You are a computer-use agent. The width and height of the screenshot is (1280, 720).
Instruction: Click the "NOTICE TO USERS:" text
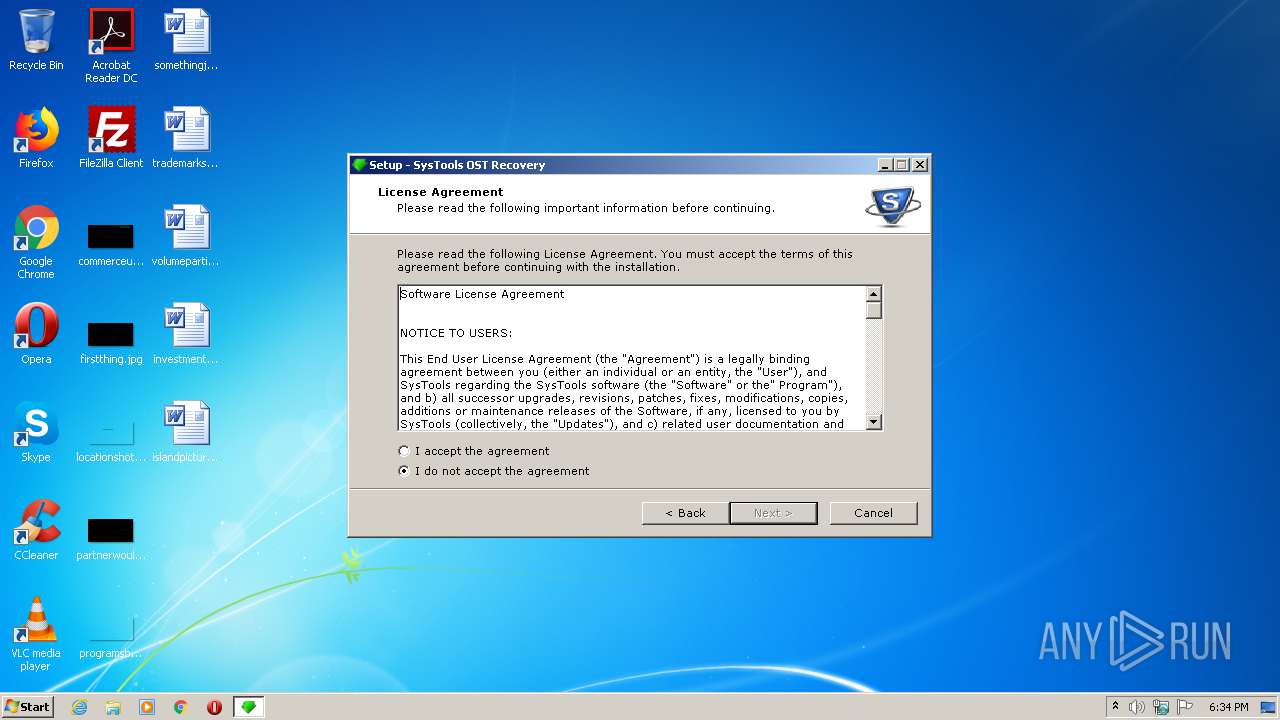(456, 333)
